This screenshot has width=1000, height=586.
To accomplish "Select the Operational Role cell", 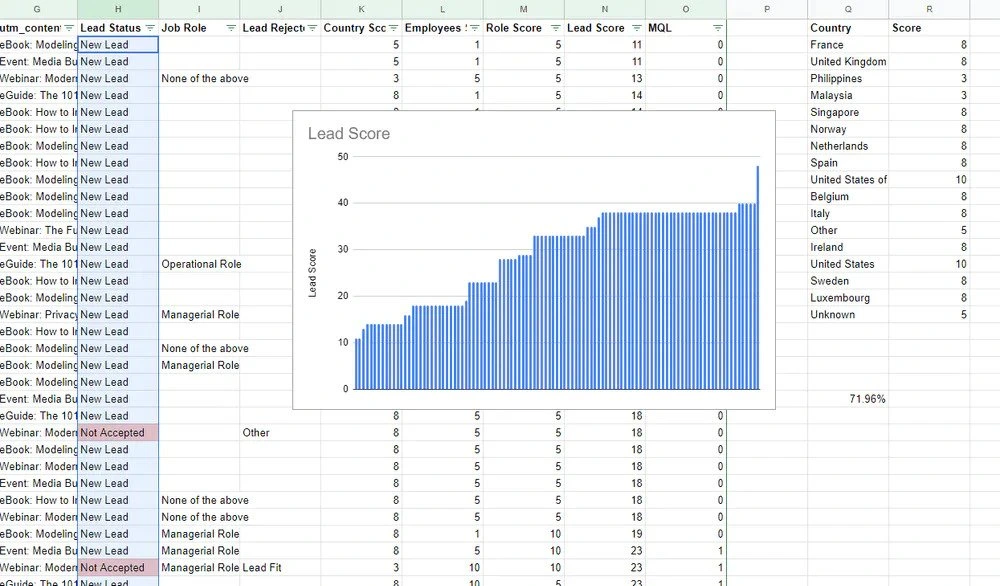I will tap(199, 264).
